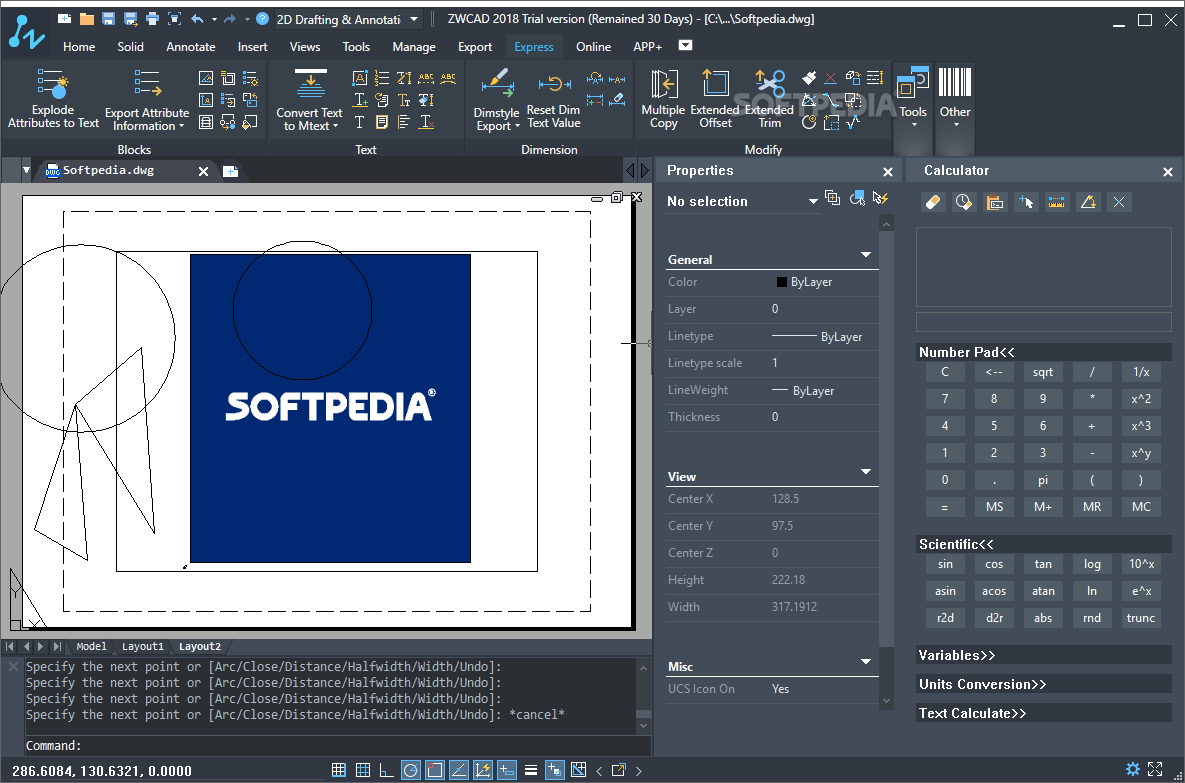Click the Save icon in quick access toolbar

(108, 19)
